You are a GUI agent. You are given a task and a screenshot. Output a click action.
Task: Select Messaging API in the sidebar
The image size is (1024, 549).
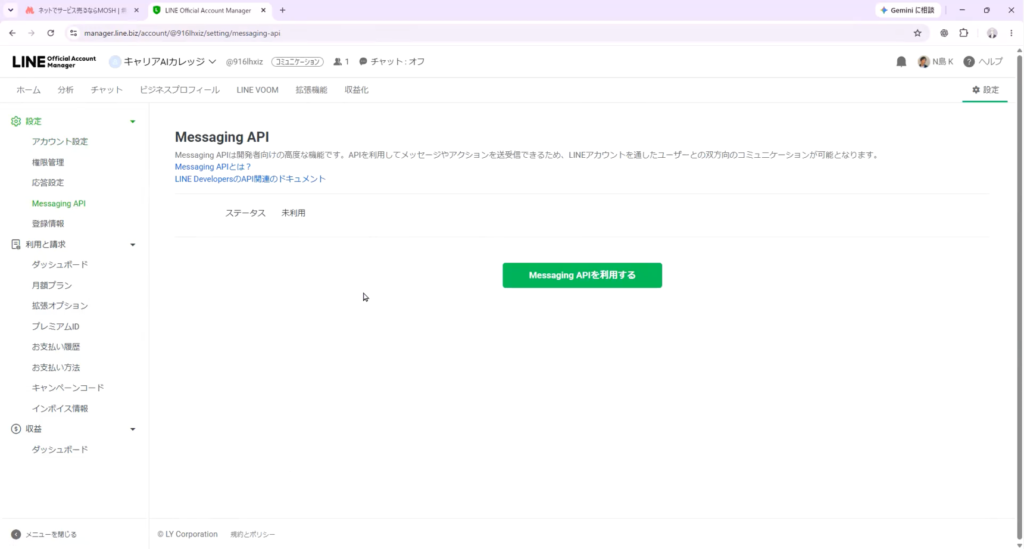pos(59,204)
